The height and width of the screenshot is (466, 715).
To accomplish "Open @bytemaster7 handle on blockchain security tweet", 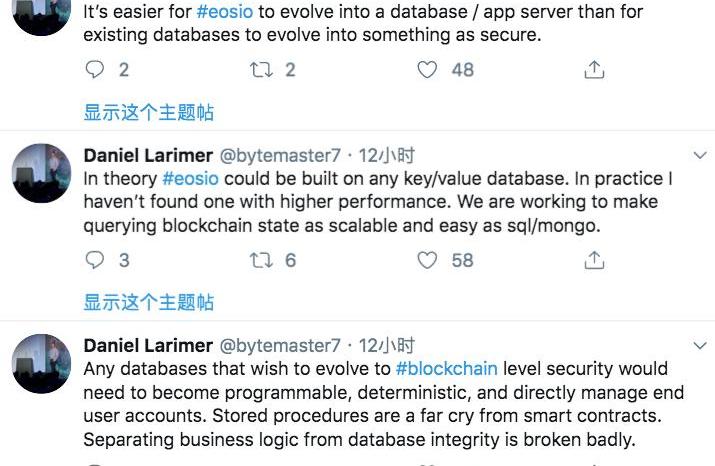I will click(x=280, y=346).
